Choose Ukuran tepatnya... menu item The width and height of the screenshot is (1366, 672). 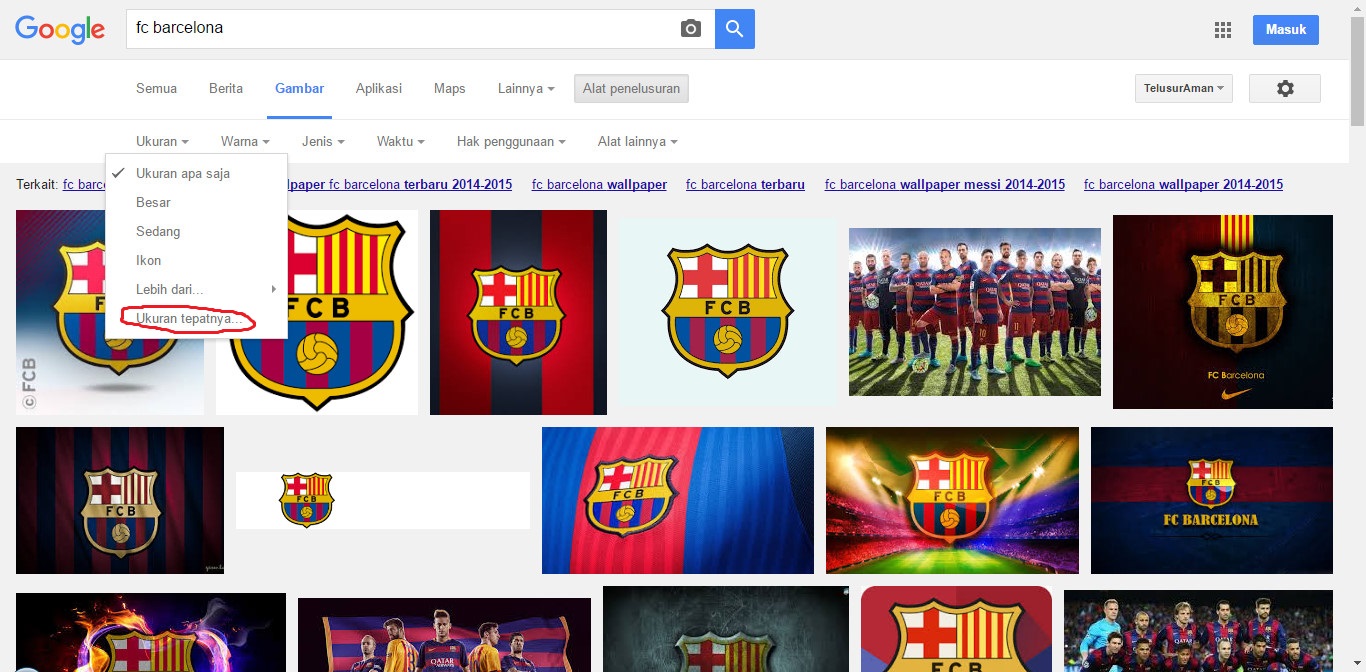pos(196,318)
